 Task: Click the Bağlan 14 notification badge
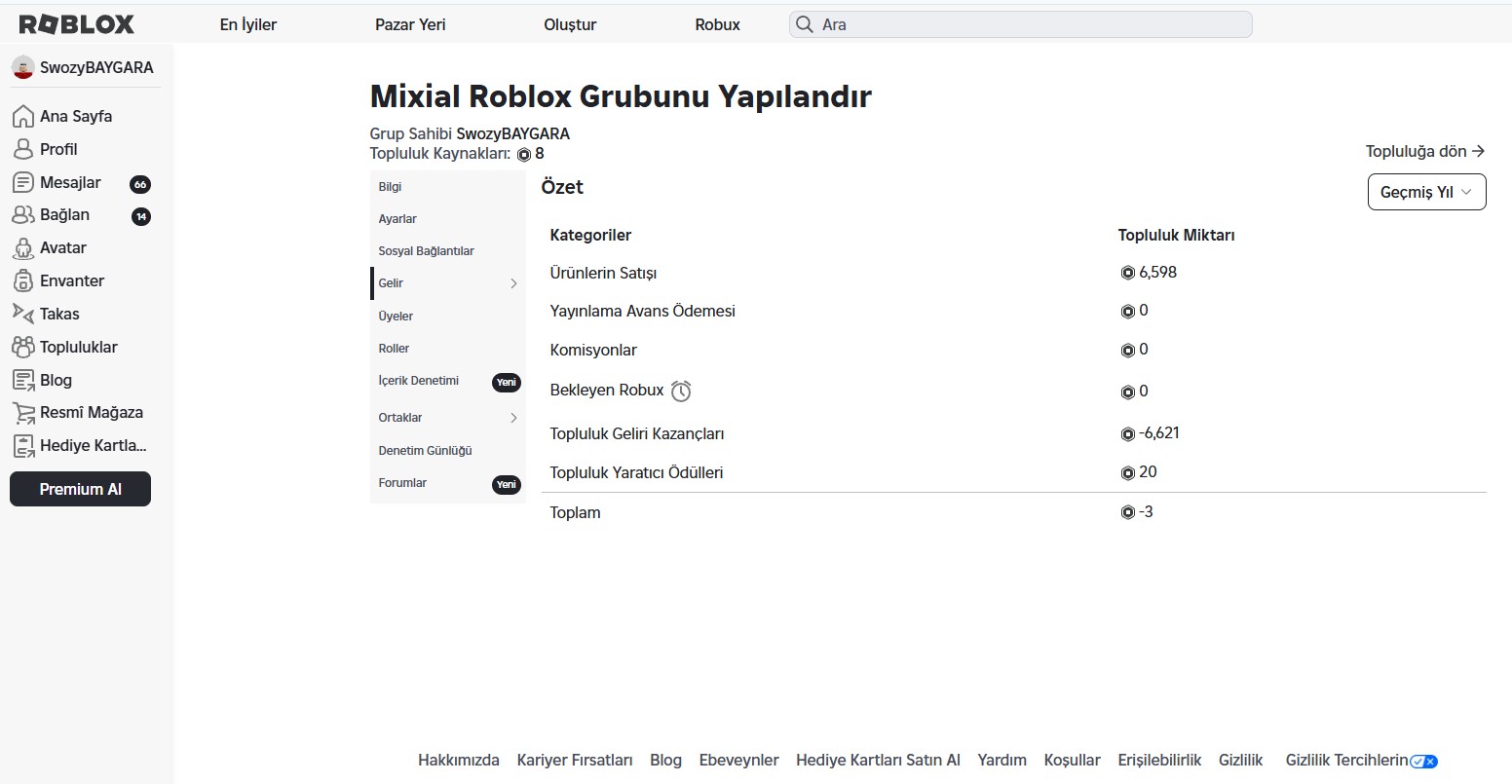tap(141, 216)
